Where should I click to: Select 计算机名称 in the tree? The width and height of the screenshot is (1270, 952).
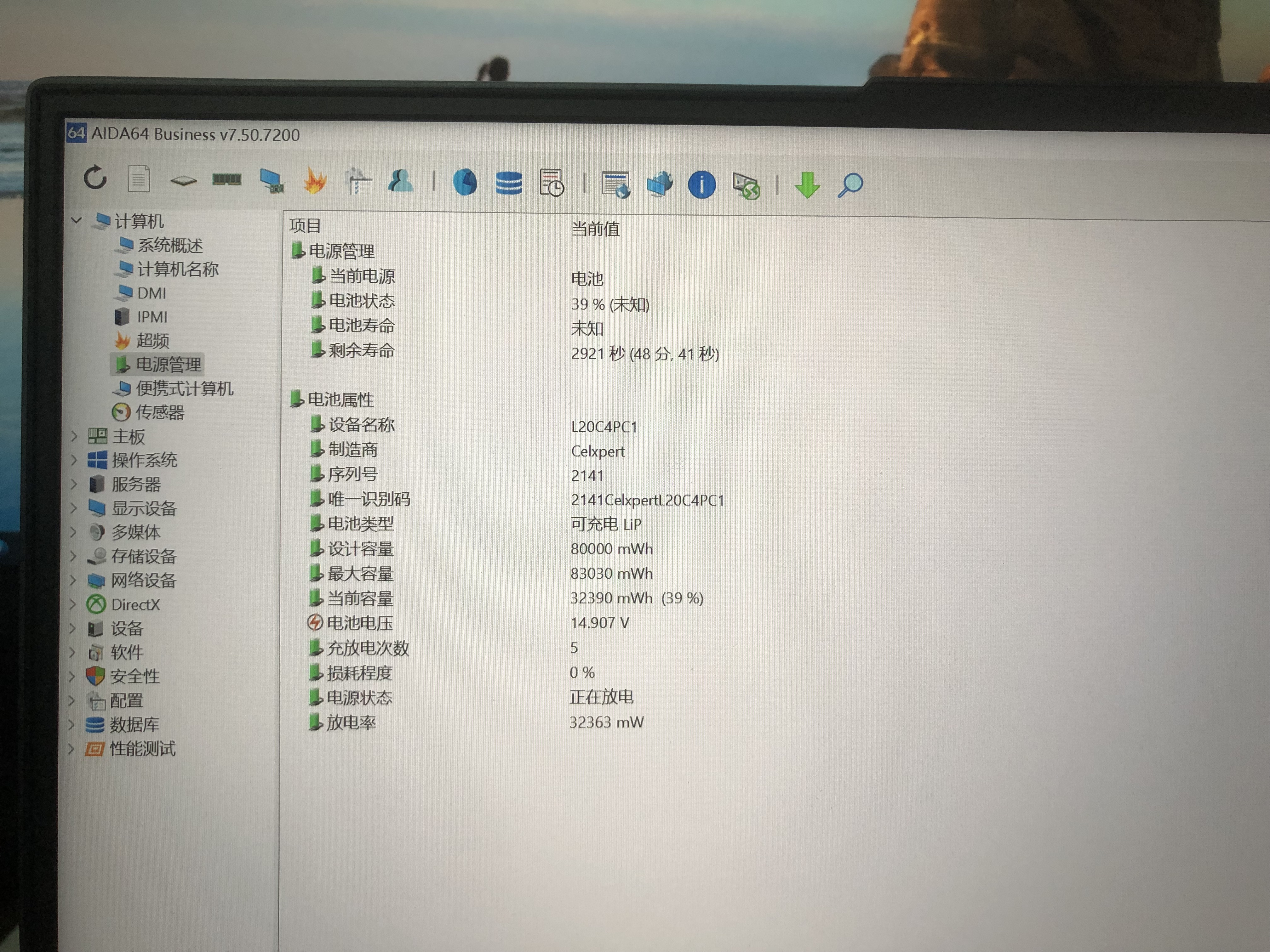[x=167, y=269]
